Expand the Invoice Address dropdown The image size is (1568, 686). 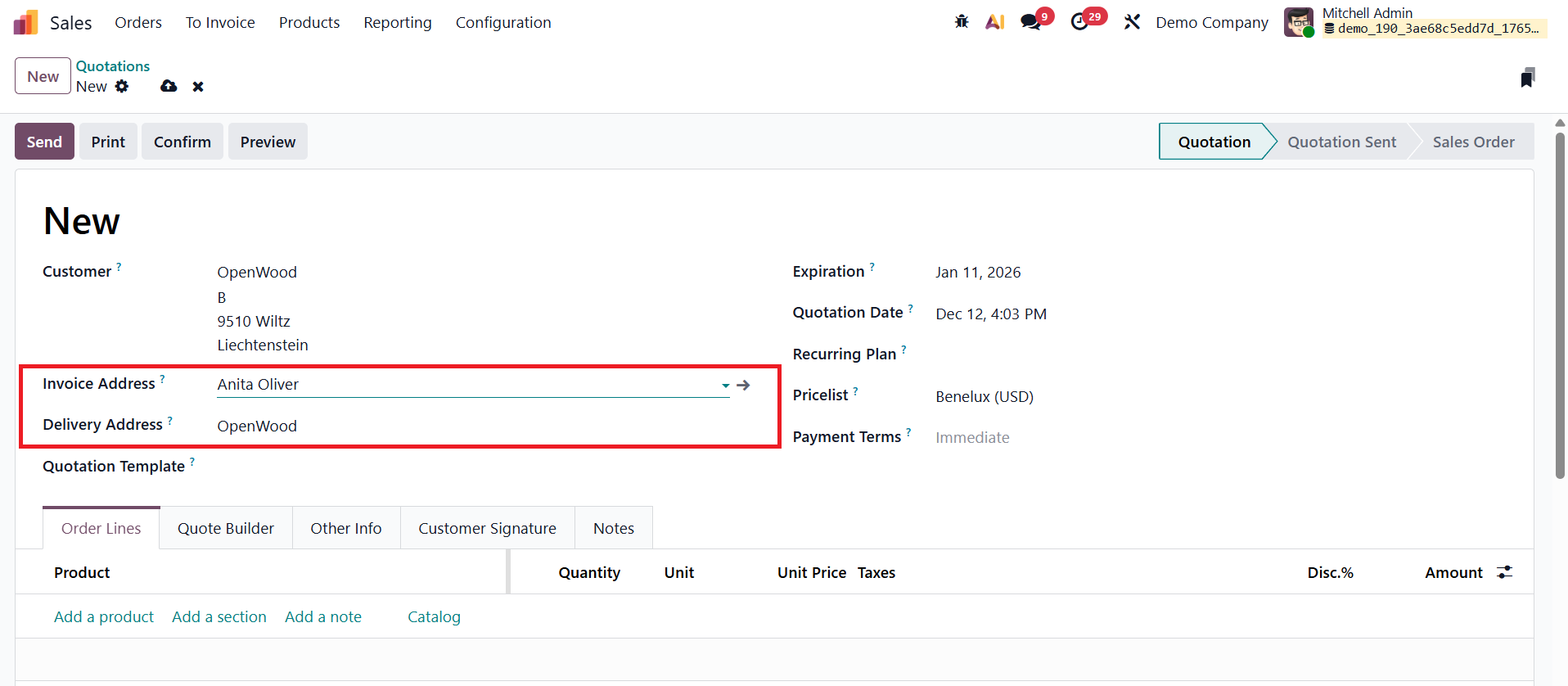[x=725, y=385]
